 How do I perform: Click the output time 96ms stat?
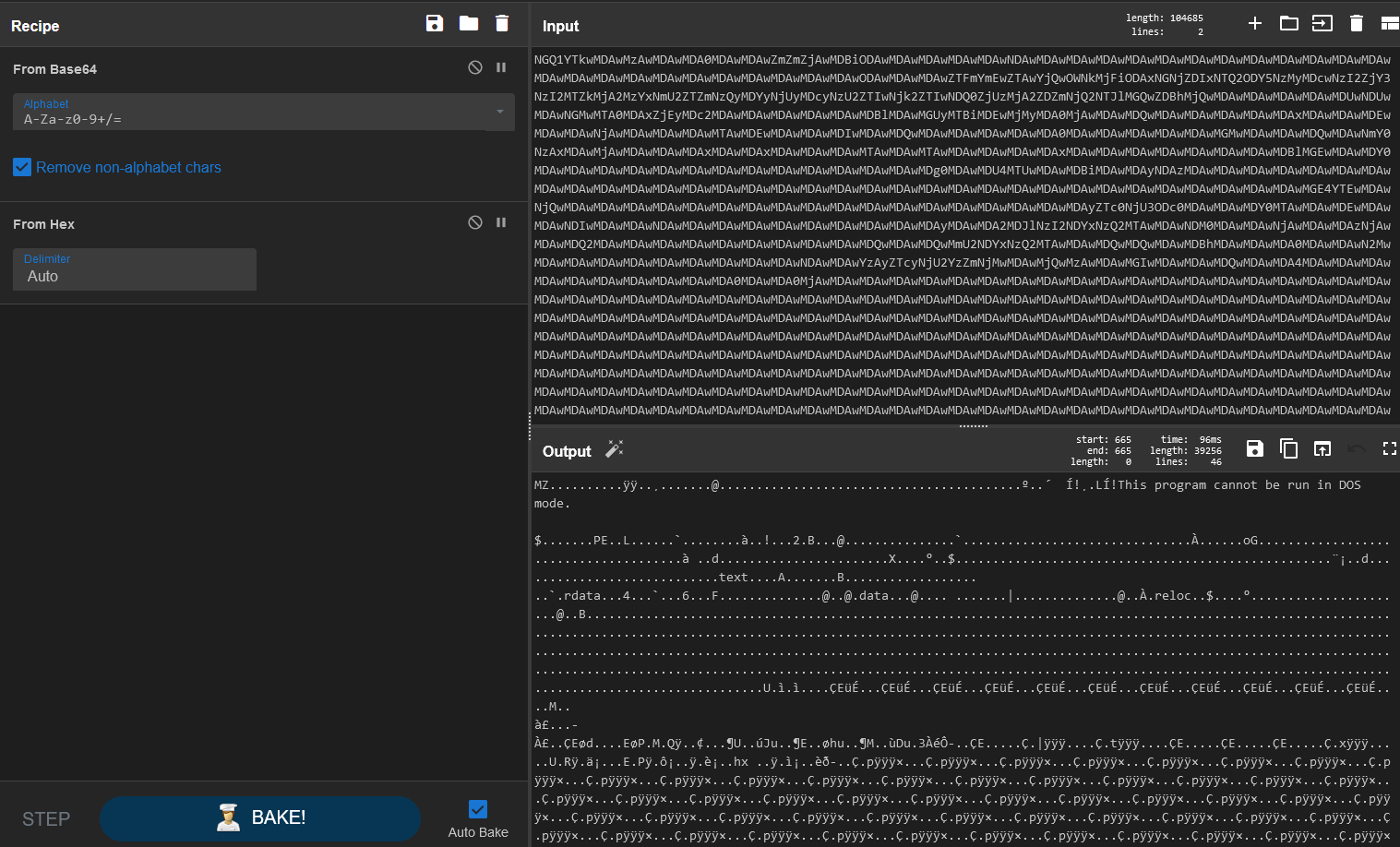1191,439
